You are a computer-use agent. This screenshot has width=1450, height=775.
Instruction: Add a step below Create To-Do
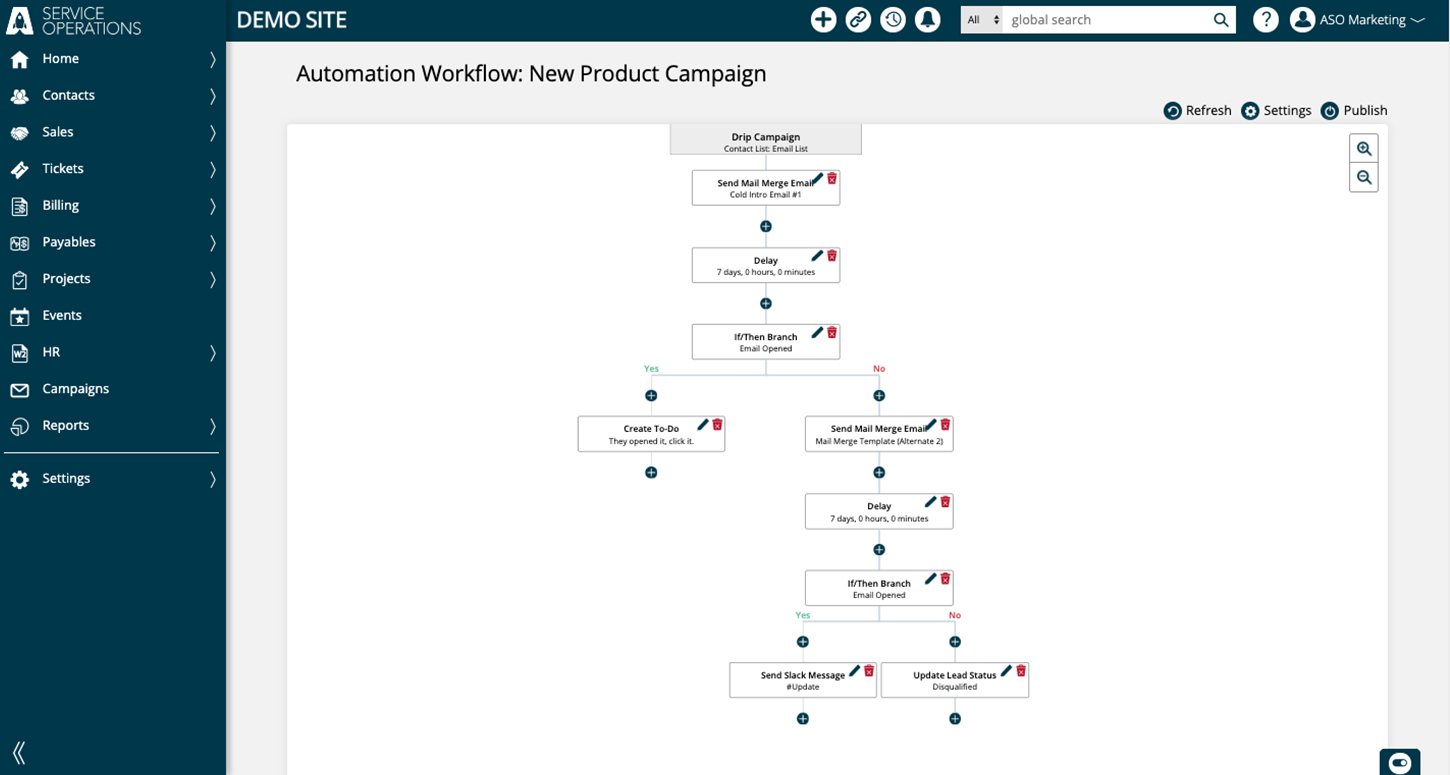coord(651,473)
